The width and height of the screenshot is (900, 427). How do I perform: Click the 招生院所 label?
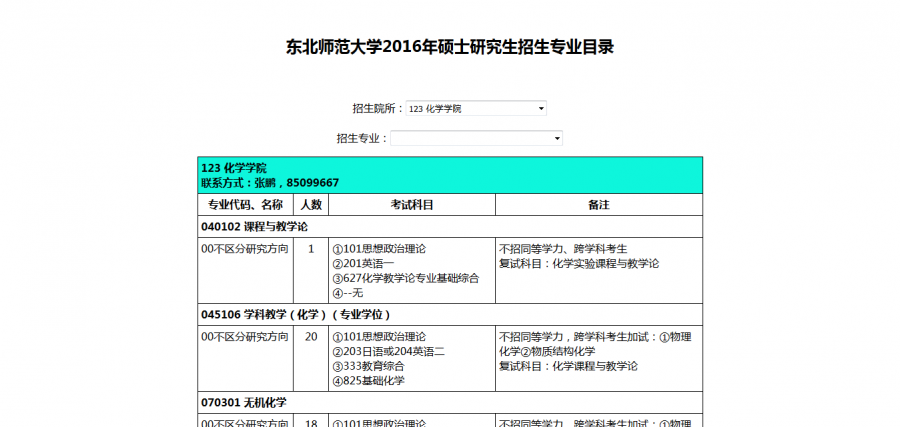click(x=378, y=108)
